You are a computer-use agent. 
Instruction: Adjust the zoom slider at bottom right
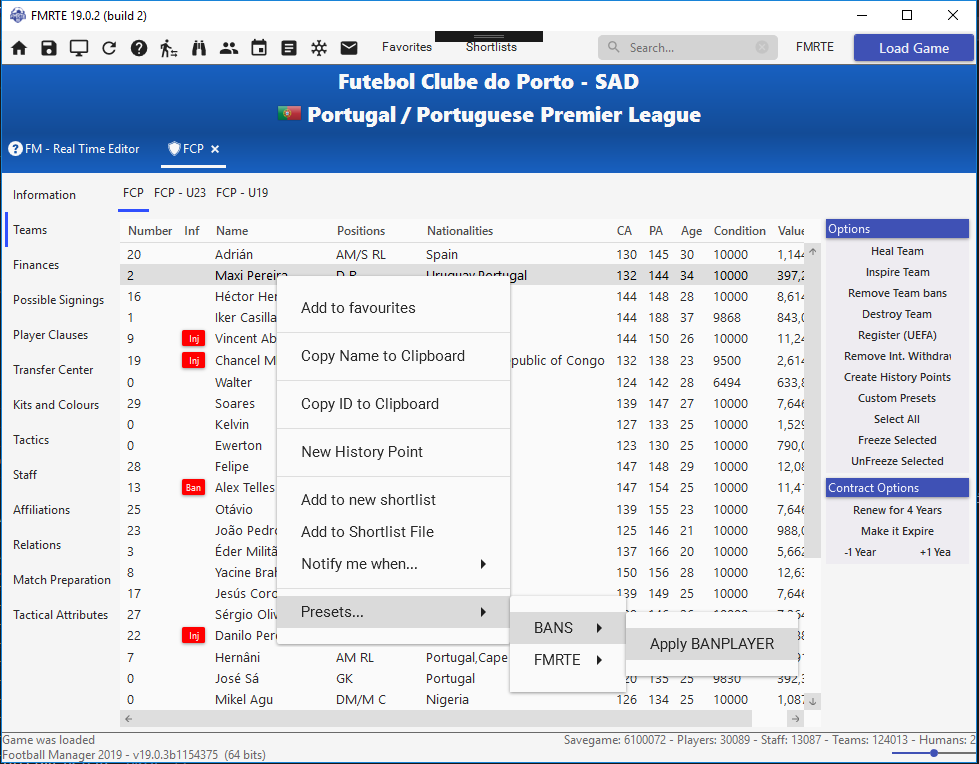(x=933, y=754)
